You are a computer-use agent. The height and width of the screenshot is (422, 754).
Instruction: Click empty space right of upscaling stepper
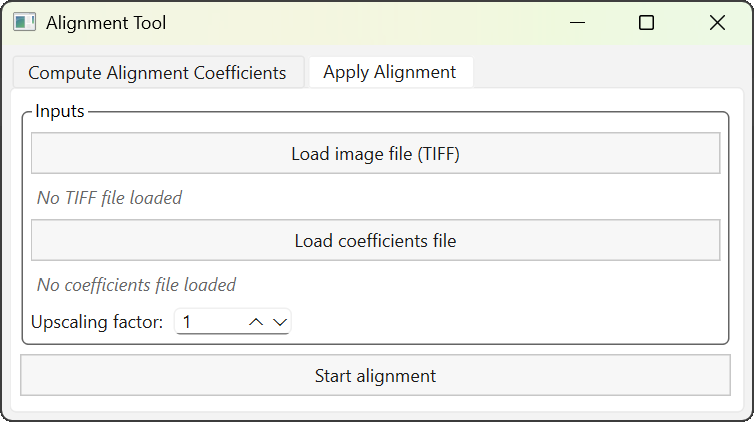click(x=500, y=322)
